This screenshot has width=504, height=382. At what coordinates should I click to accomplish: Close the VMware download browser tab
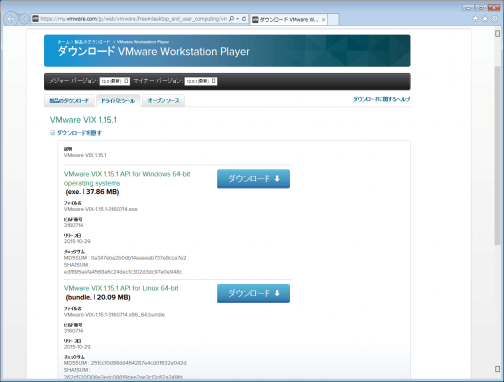(x=323, y=20)
